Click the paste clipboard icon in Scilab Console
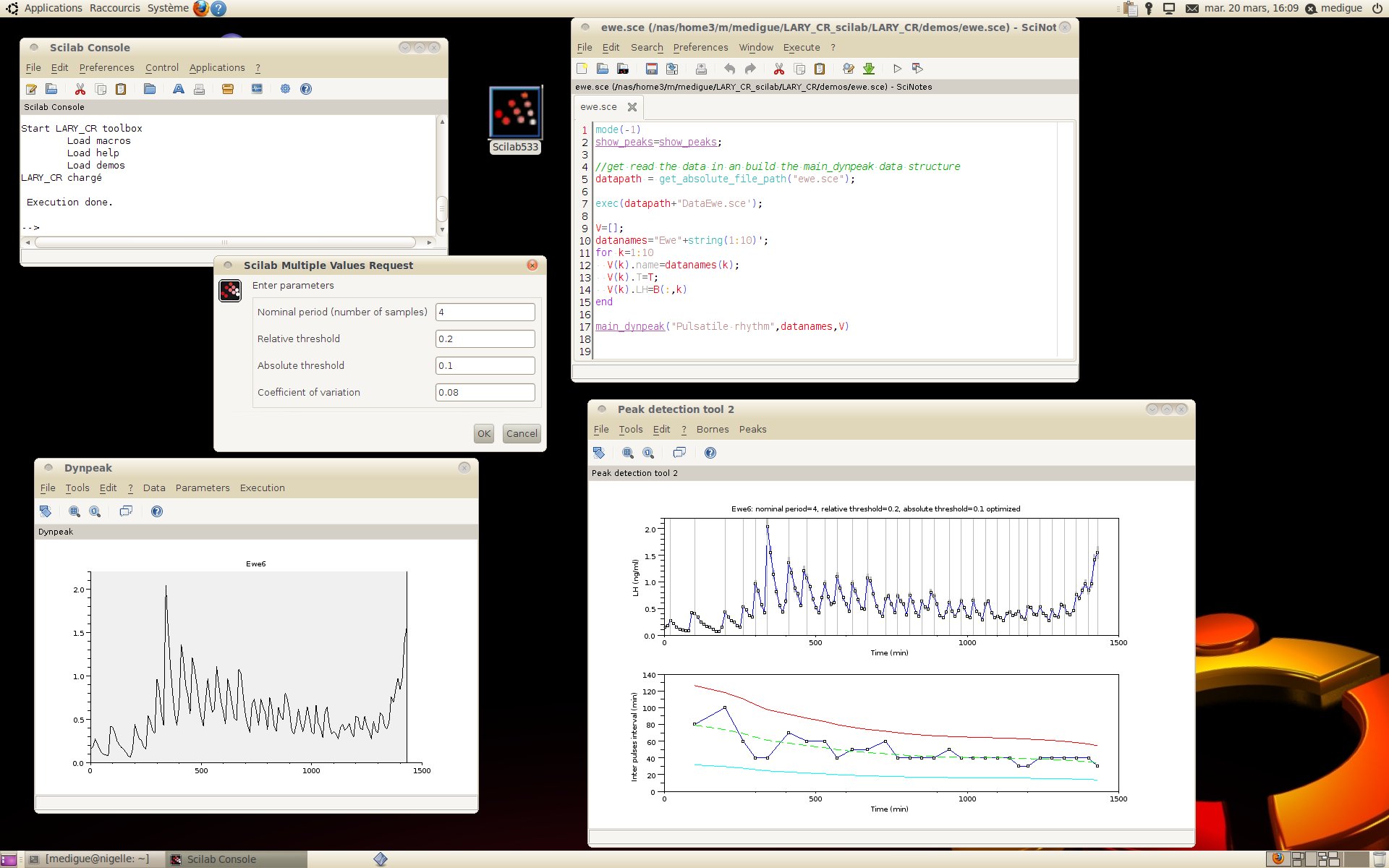1389x868 pixels. 121,89
